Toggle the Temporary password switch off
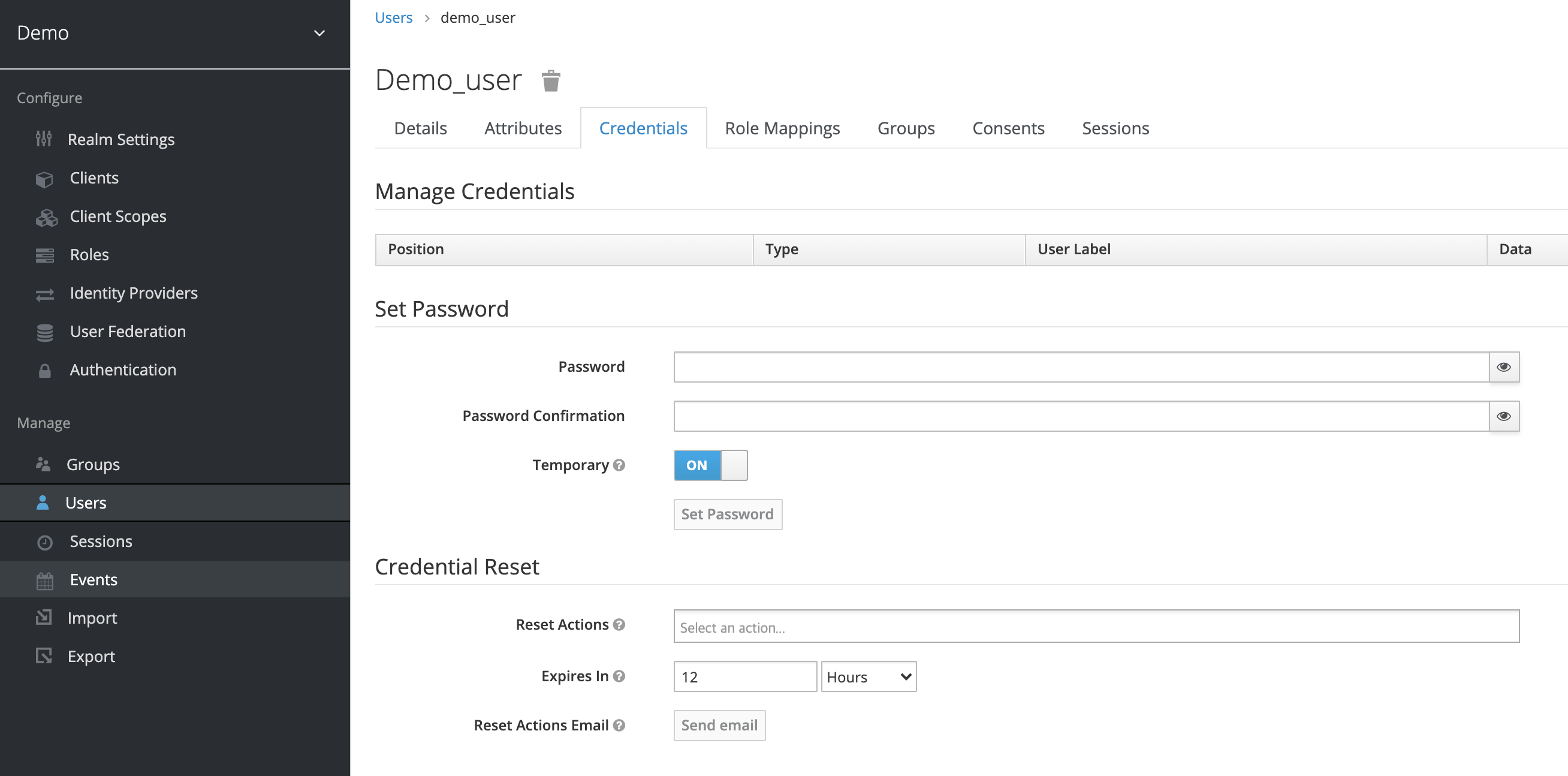Viewport: 1568px width, 776px height. [710, 465]
